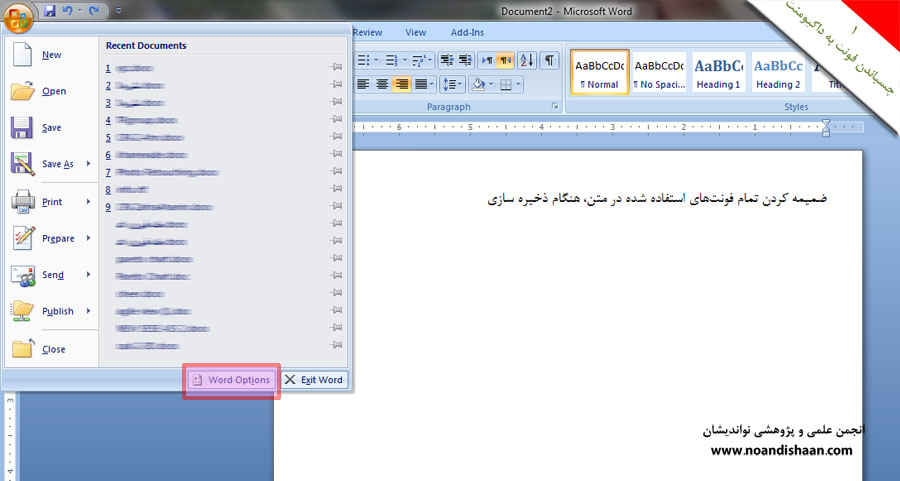
Task: Open the Paragraph dialog launcher
Action: 555,106
